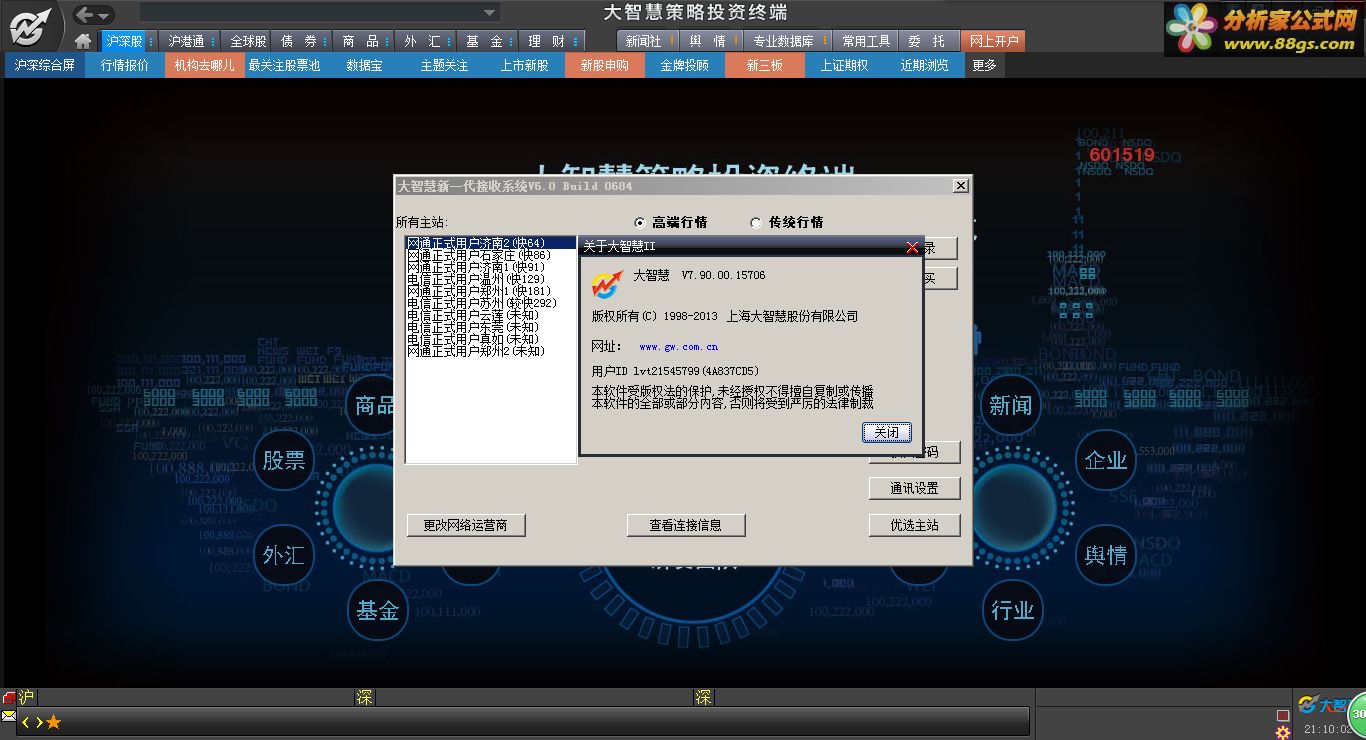Open the 舆情 circular icon

(1106, 555)
